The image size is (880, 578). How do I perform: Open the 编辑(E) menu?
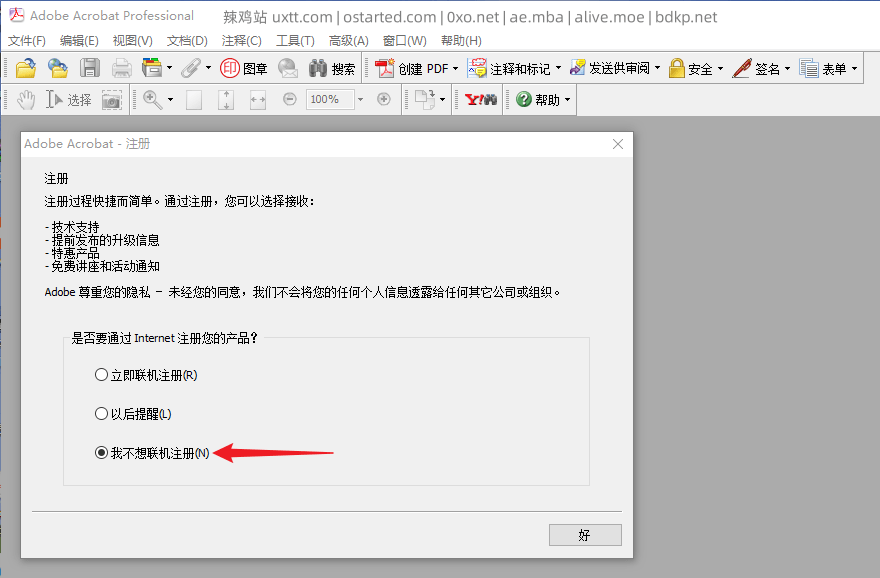click(79, 41)
